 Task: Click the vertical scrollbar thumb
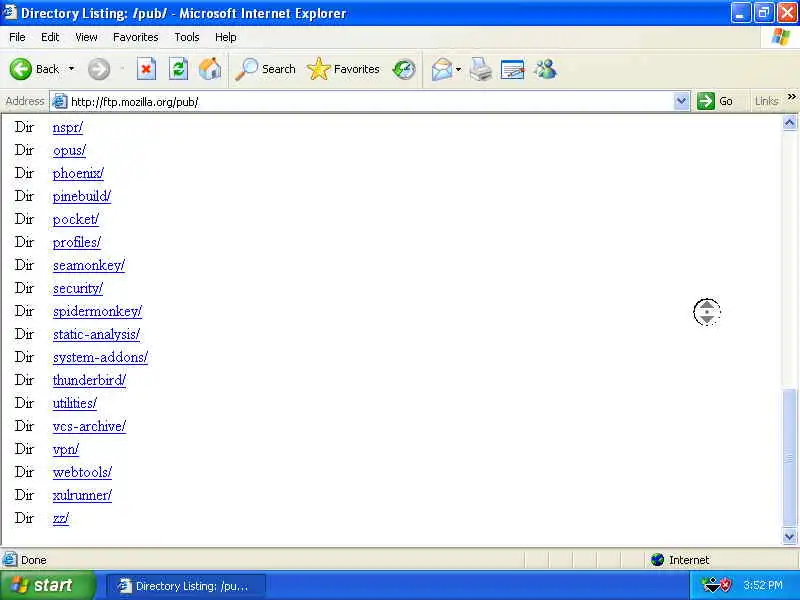(789, 457)
